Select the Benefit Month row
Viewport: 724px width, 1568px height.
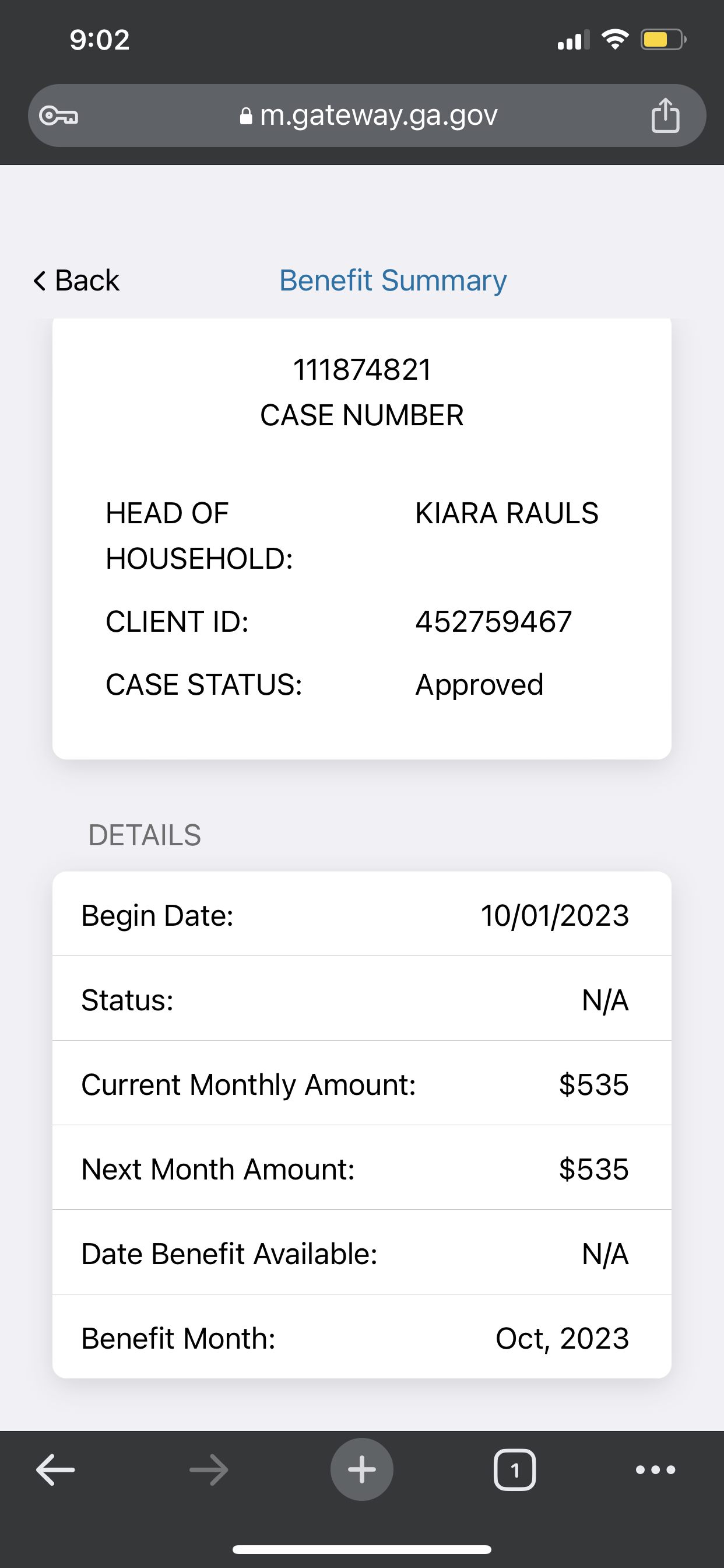tap(362, 1338)
